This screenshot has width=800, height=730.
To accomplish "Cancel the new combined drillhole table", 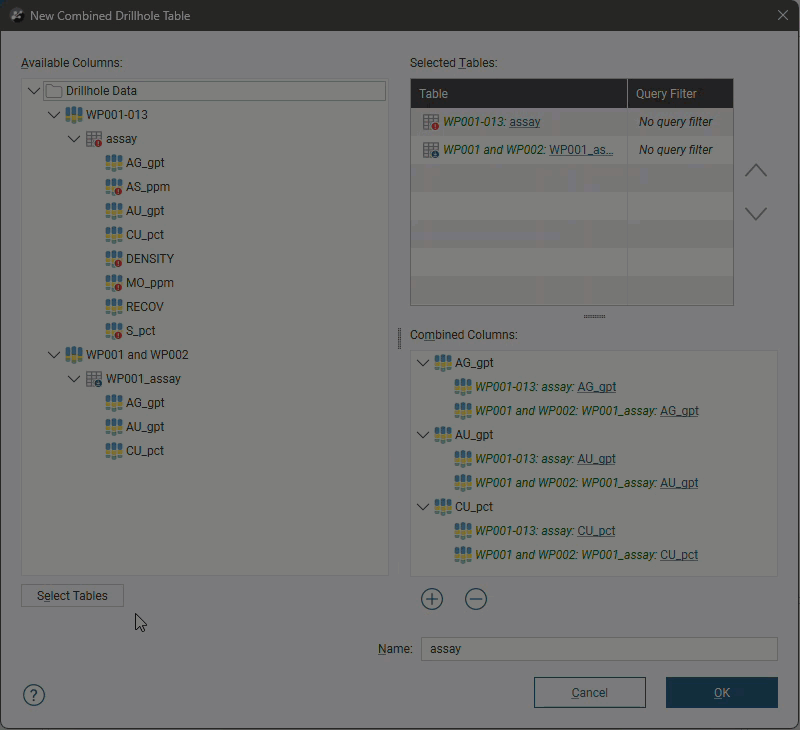I will click(589, 692).
